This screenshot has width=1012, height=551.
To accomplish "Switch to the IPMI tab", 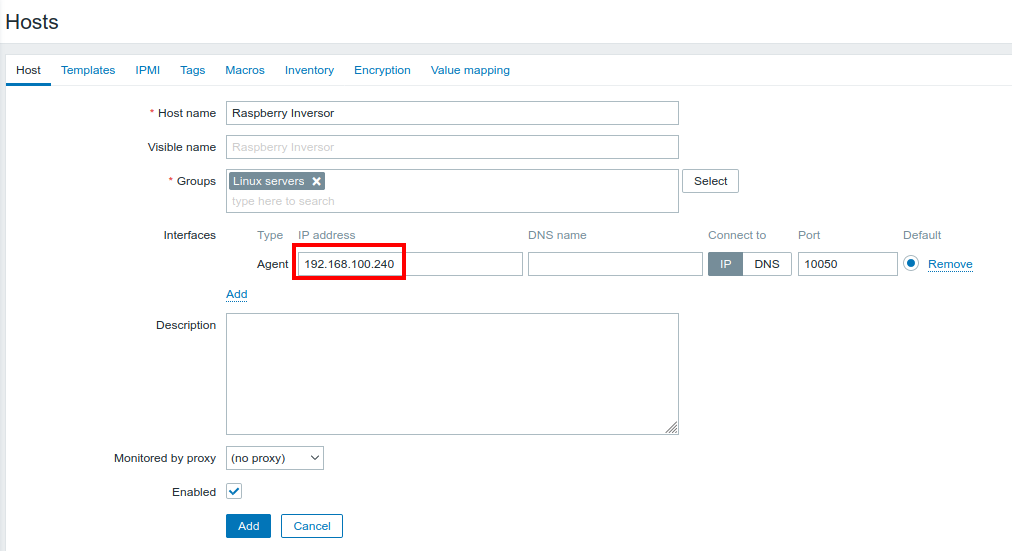I will coord(148,70).
